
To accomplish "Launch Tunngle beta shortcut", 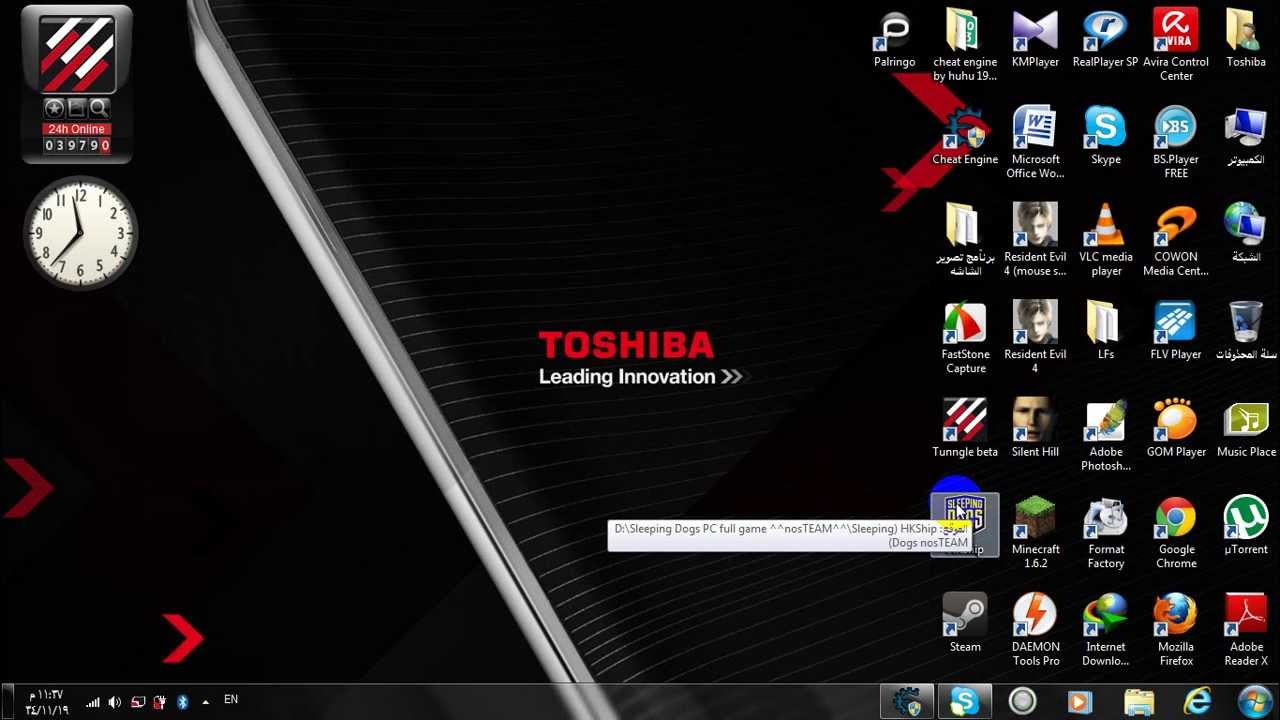I will point(965,428).
